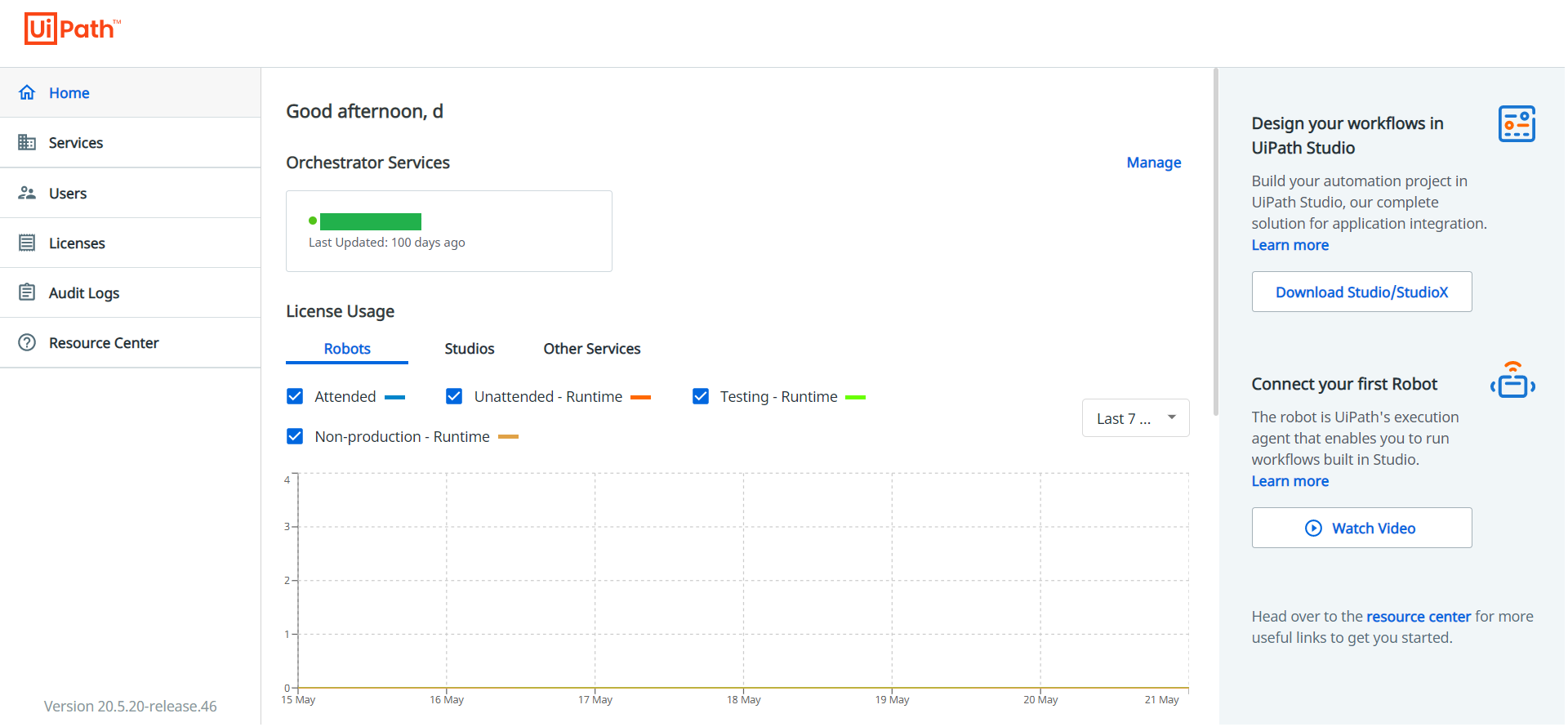Click the 'Orchestrator Services' heading

[x=367, y=163]
